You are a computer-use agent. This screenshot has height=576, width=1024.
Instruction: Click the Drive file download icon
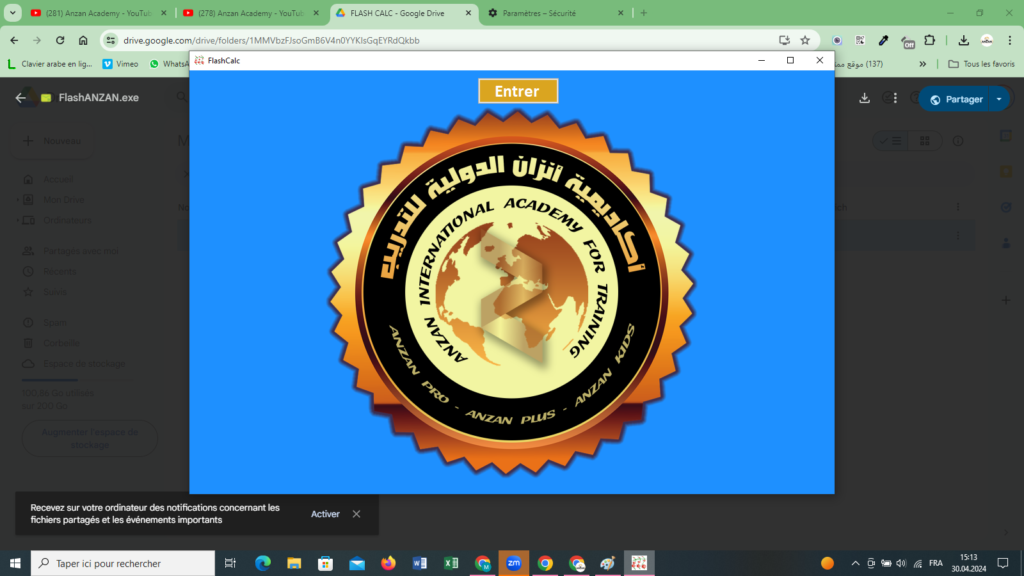tap(865, 98)
